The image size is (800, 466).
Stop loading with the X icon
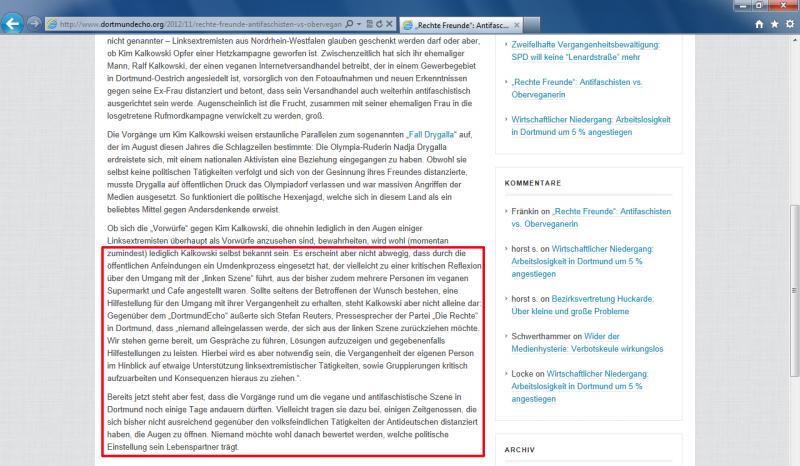point(391,23)
